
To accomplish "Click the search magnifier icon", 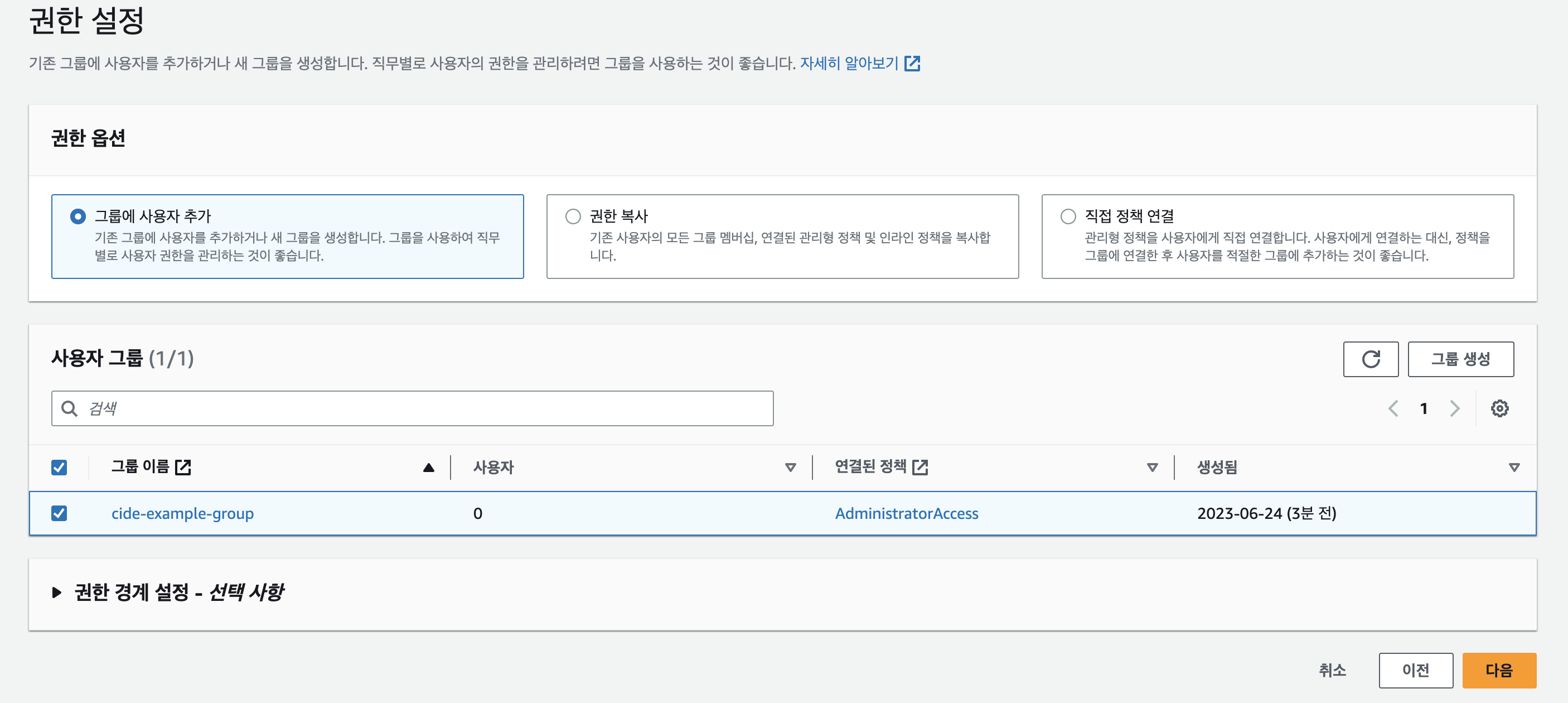I will [69, 408].
